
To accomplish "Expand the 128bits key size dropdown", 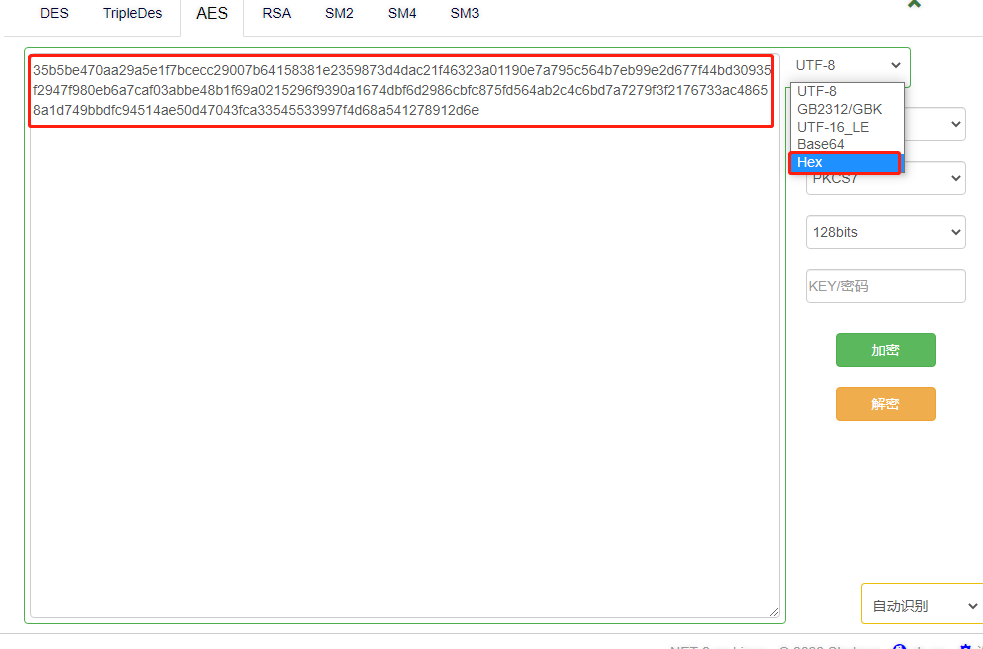I will point(885,232).
